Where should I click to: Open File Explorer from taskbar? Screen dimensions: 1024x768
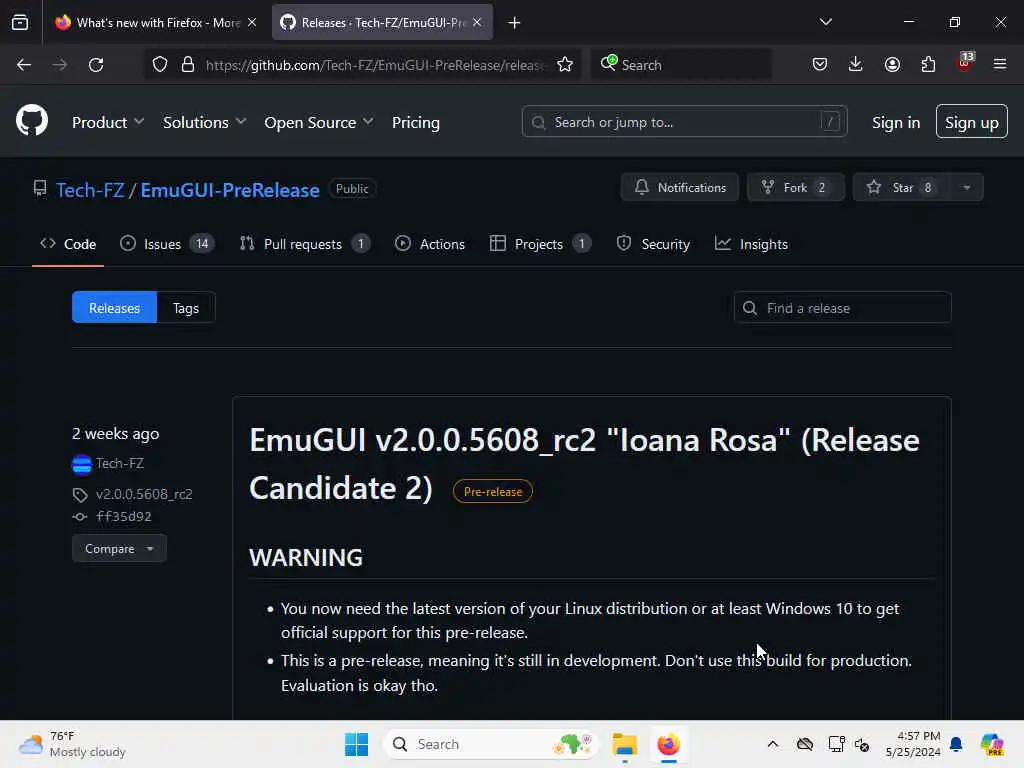[624, 744]
